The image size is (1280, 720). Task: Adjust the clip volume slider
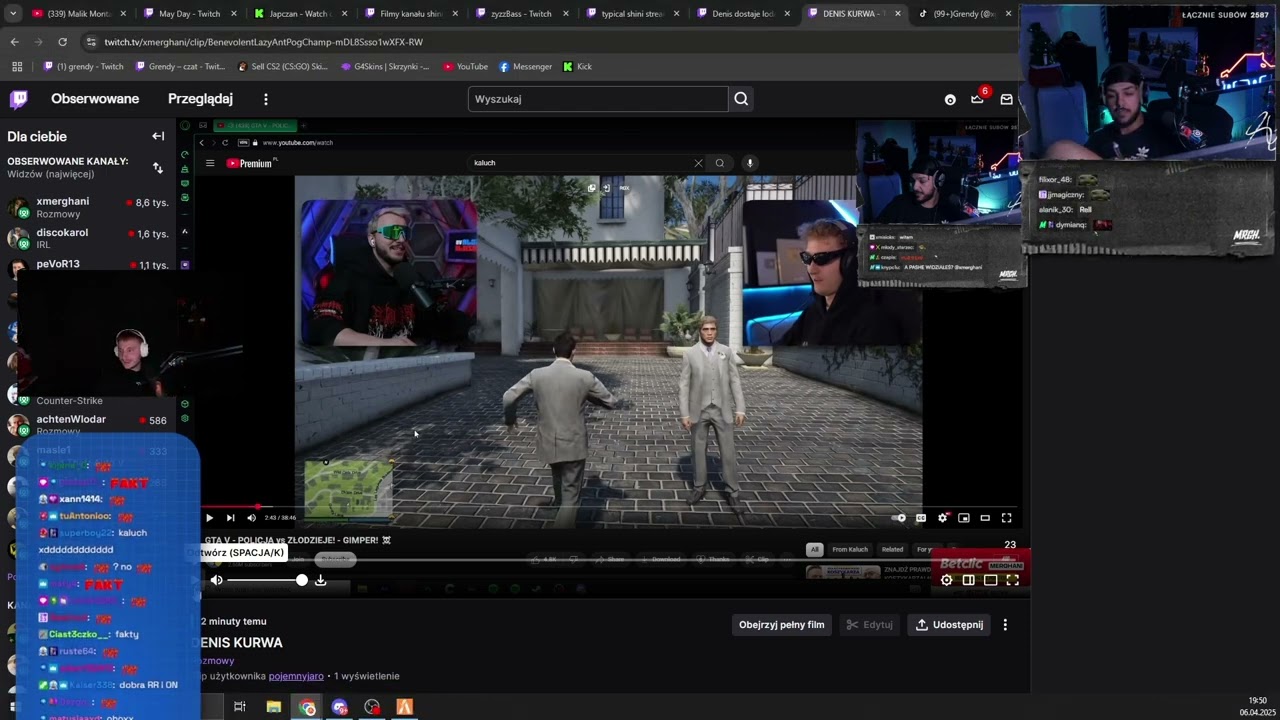(x=267, y=580)
